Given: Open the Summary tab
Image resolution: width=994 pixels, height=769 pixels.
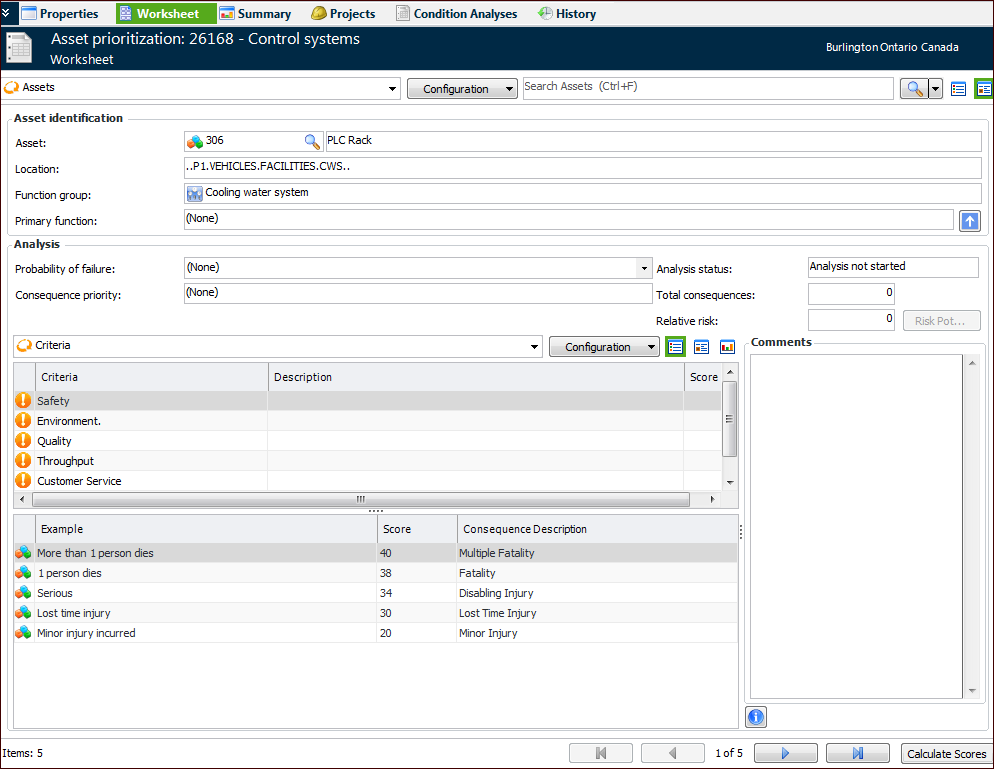Looking at the screenshot, I should click(x=255, y=13).
